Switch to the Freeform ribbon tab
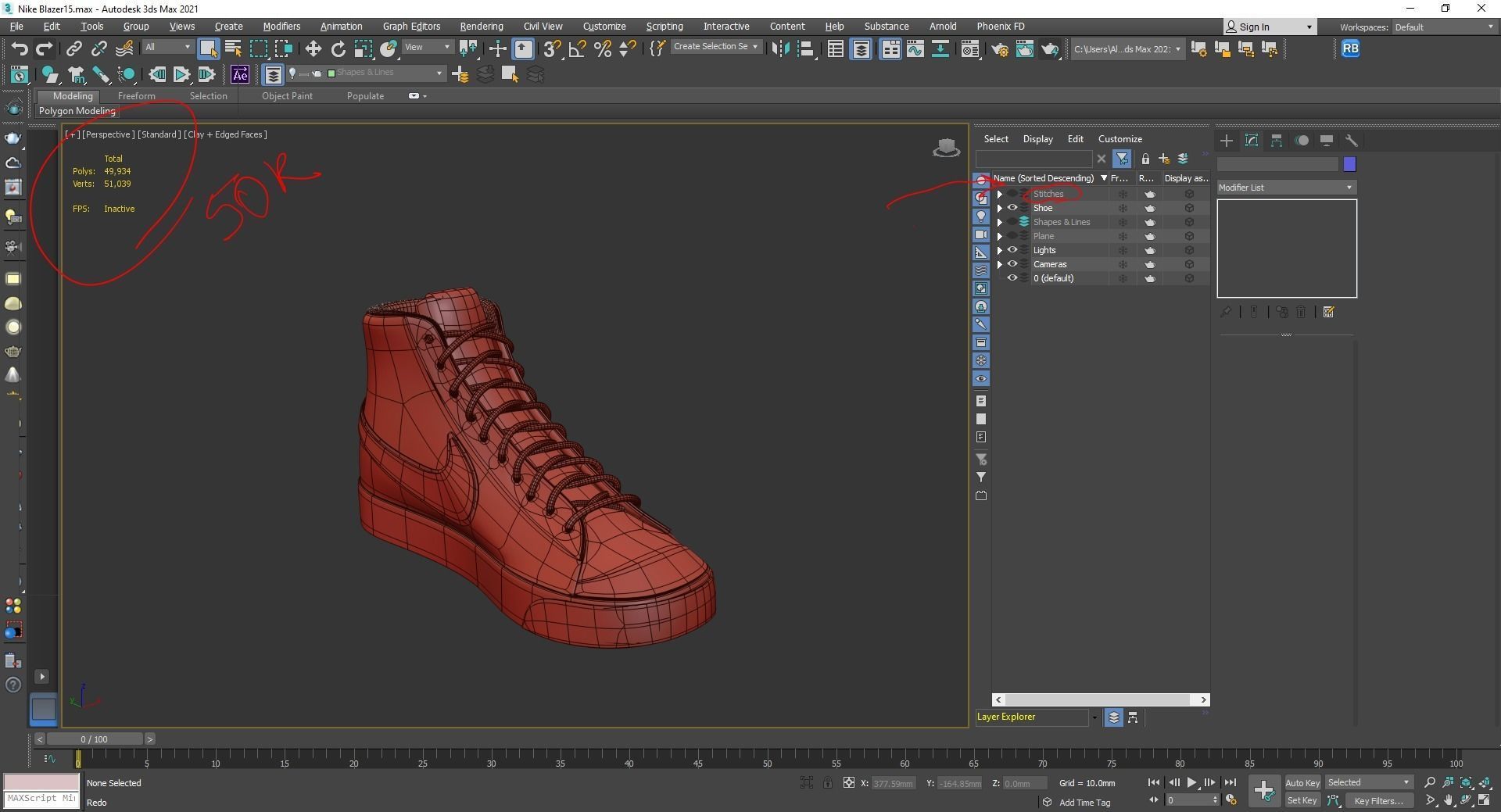The height and width of the screenshot is (812, 1501). [x=136, y=96]
